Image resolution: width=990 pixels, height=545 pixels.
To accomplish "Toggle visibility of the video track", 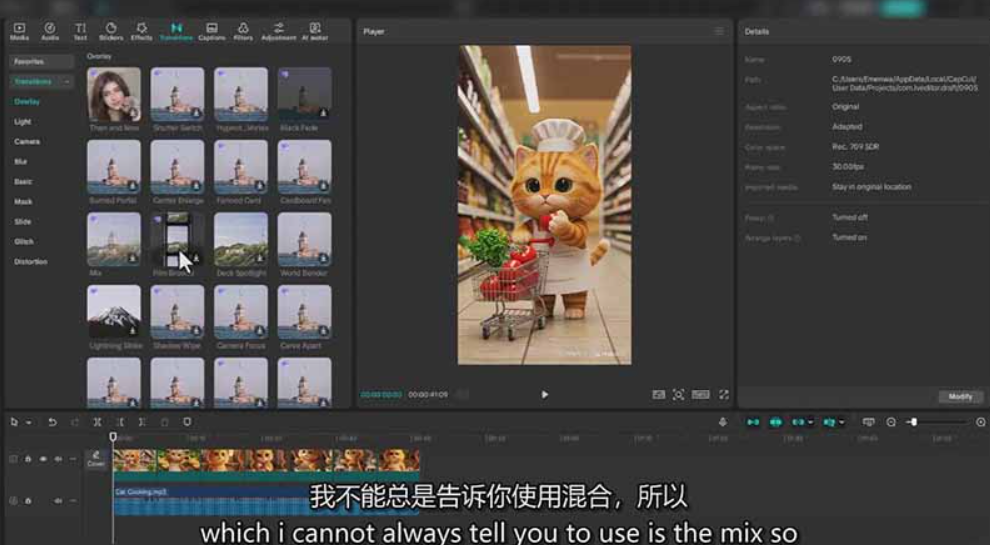I will (43, 459).
